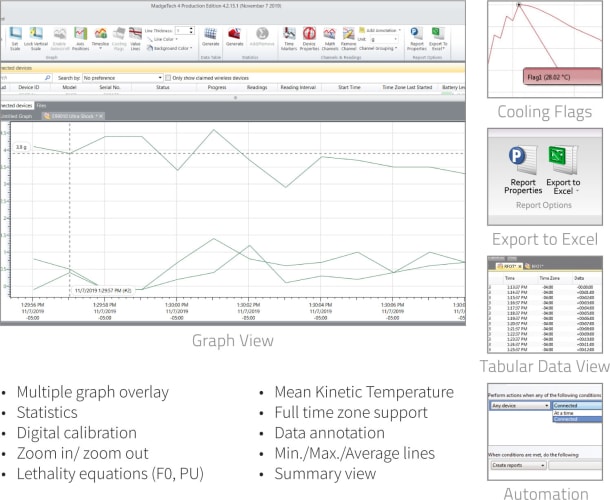The image size is (610, 500).
Task: Open the Background Color dropdown
Action: click(x=170, y=48)
